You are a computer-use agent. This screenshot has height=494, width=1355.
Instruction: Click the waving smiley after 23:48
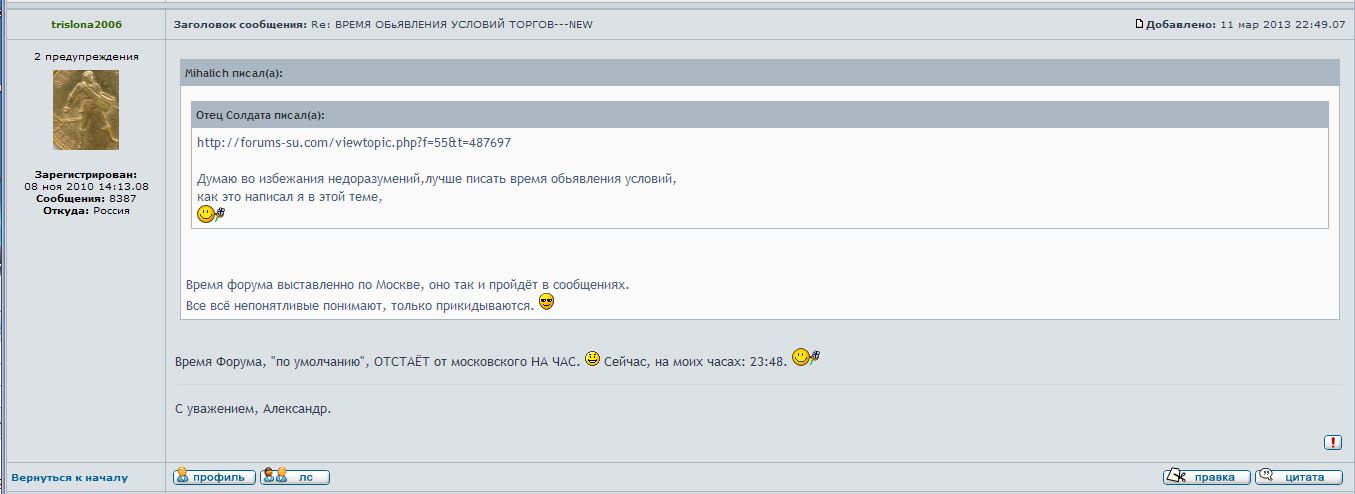[x=805, y=357]
